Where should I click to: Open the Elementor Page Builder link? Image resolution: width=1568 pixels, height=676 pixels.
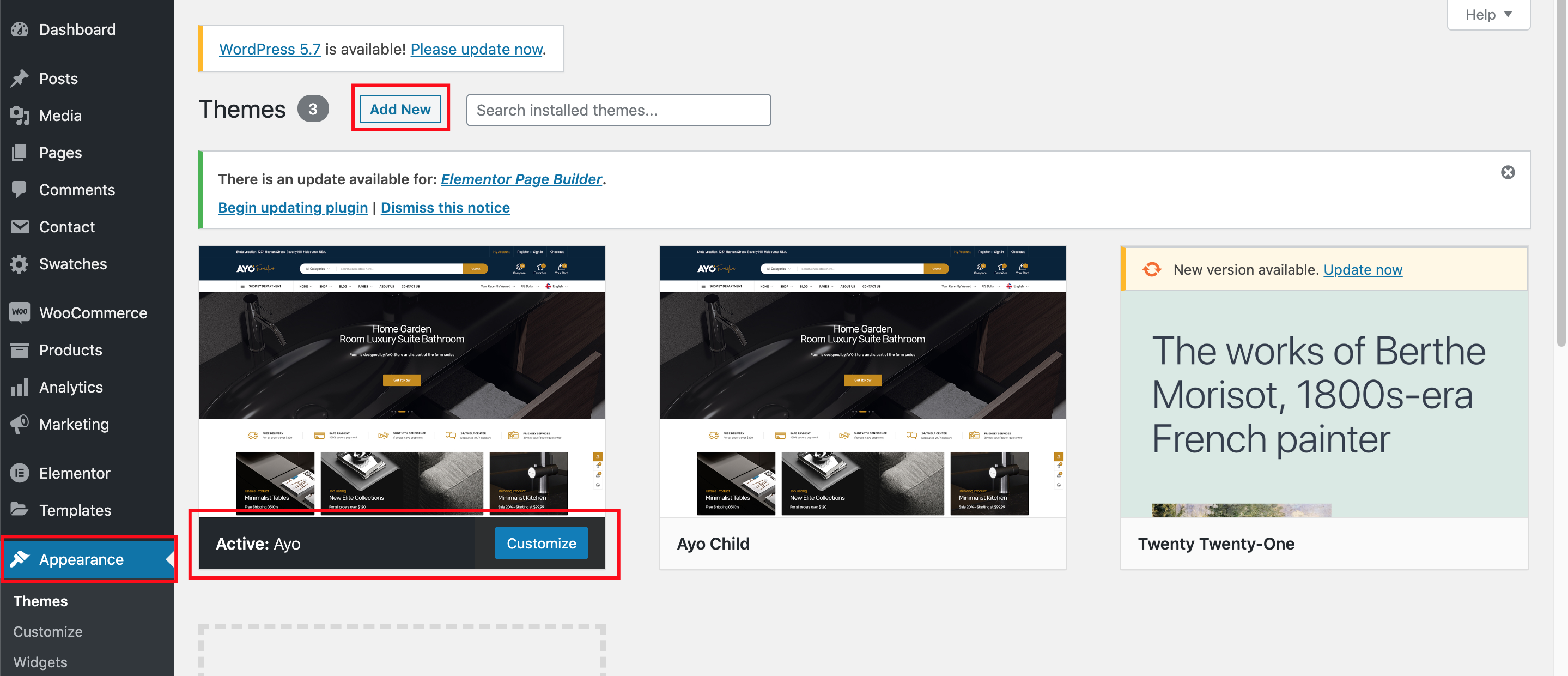point(521,179)
